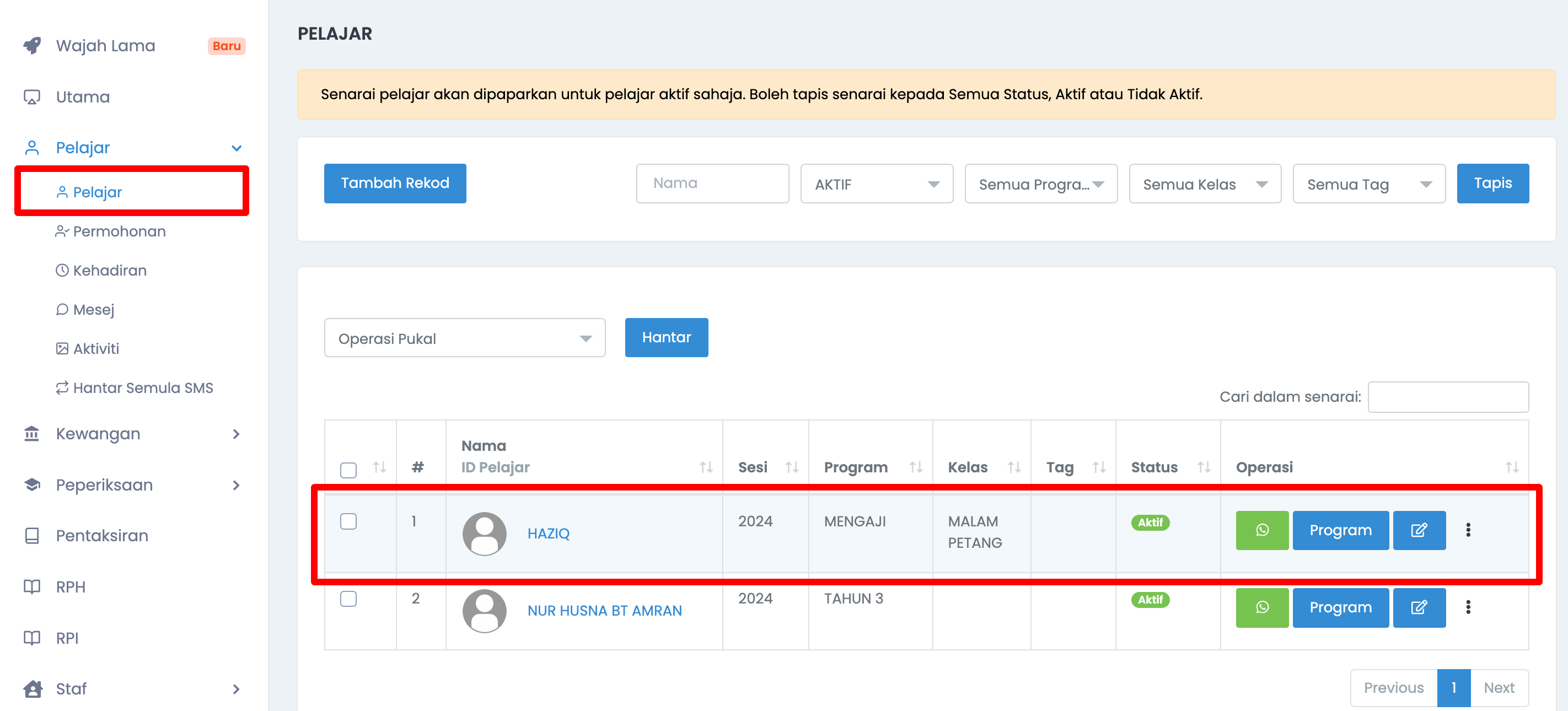Sort the table by Program
The height and width of the screenshot is (711, 1568).
(915, 467)
